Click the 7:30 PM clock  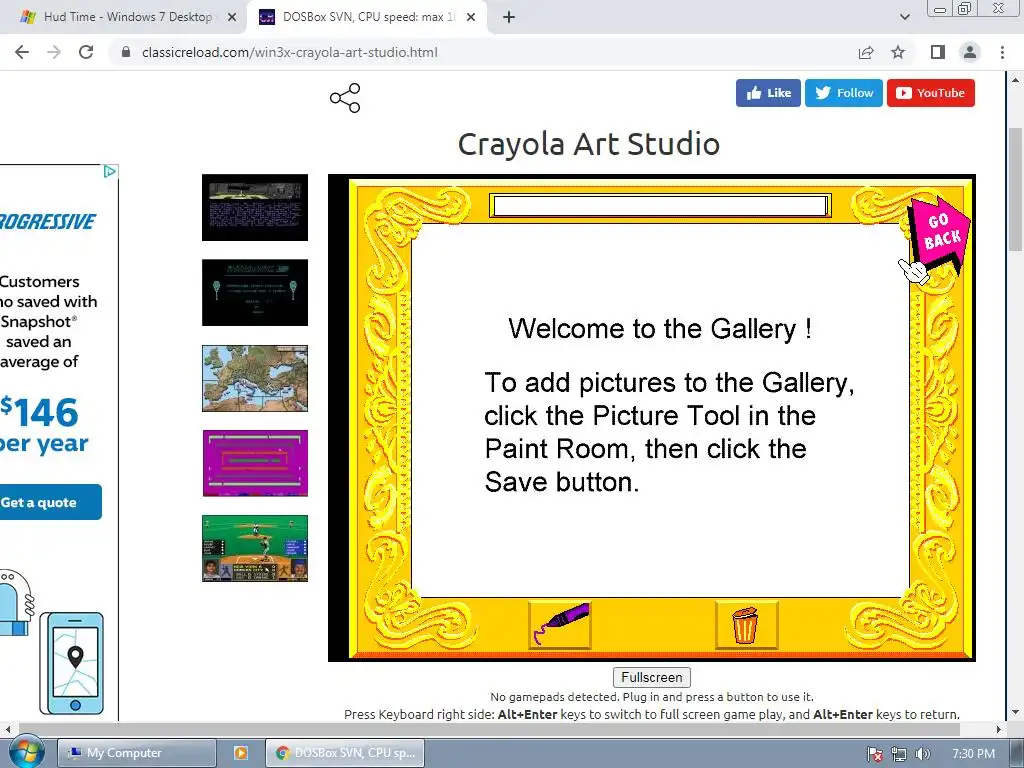[x=973, y=754]
